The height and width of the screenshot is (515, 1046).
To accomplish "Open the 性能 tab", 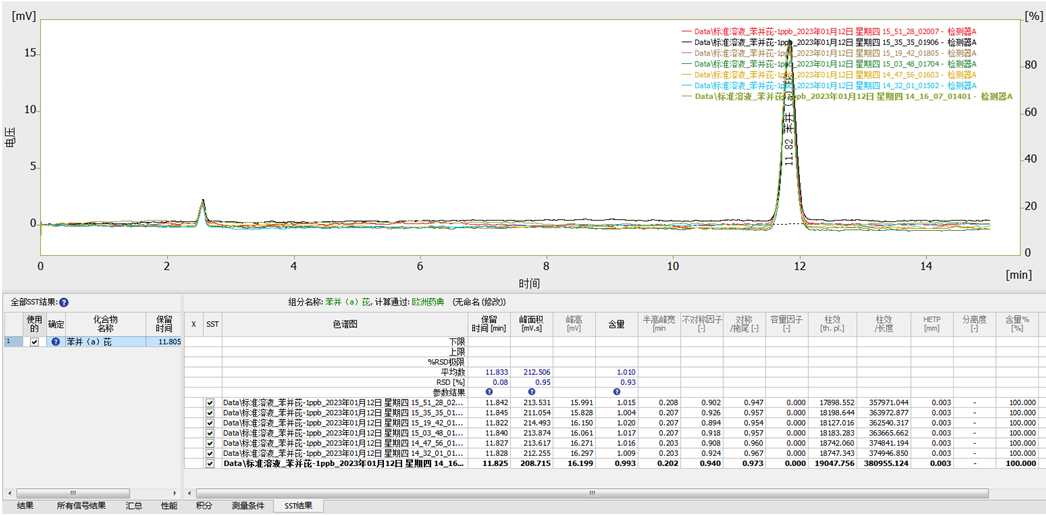I will click(x=169, y=506).
